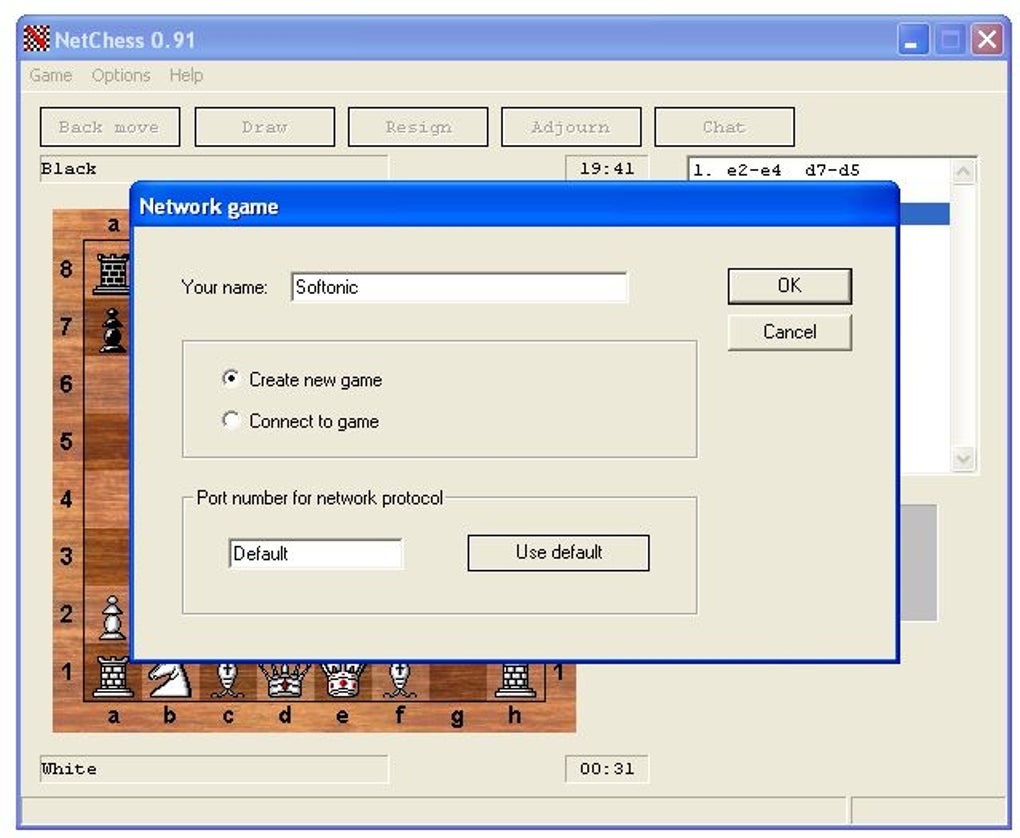Select the white queen on d1
This screenshot has height=838, width=1020.
(x=284, y=681)
